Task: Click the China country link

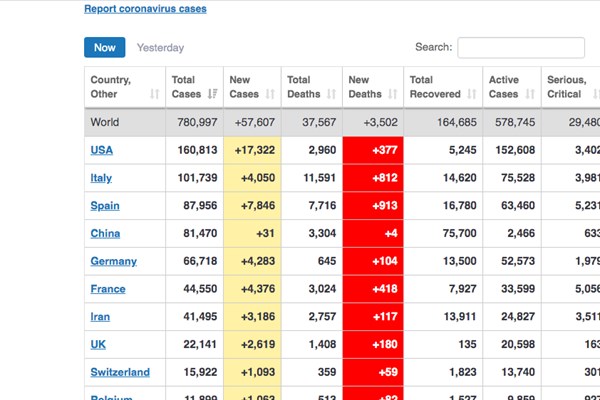Action: coord(105,233)
